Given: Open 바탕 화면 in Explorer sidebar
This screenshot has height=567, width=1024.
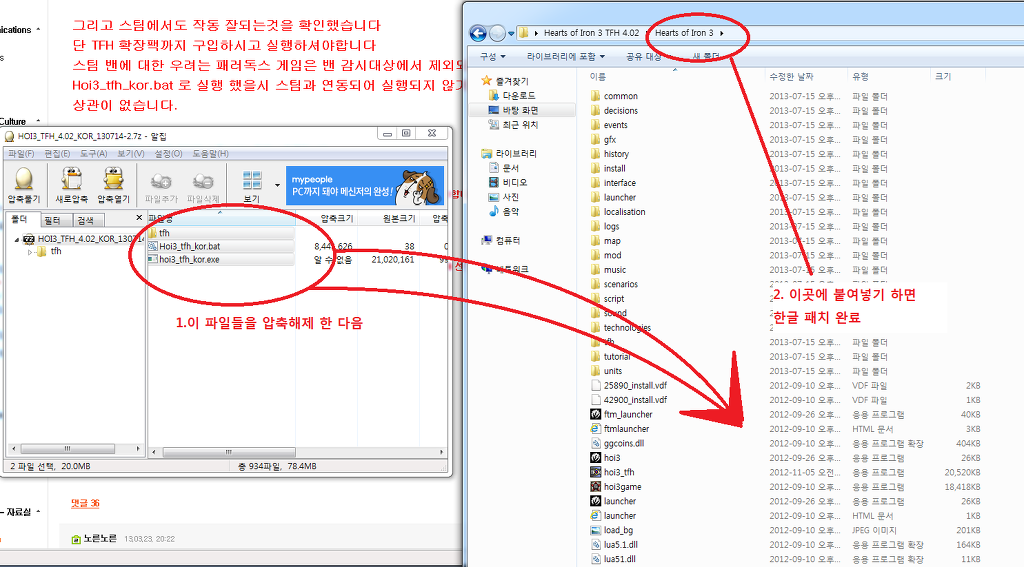Looking at the screenshot, I should click(x=513, y=110).
